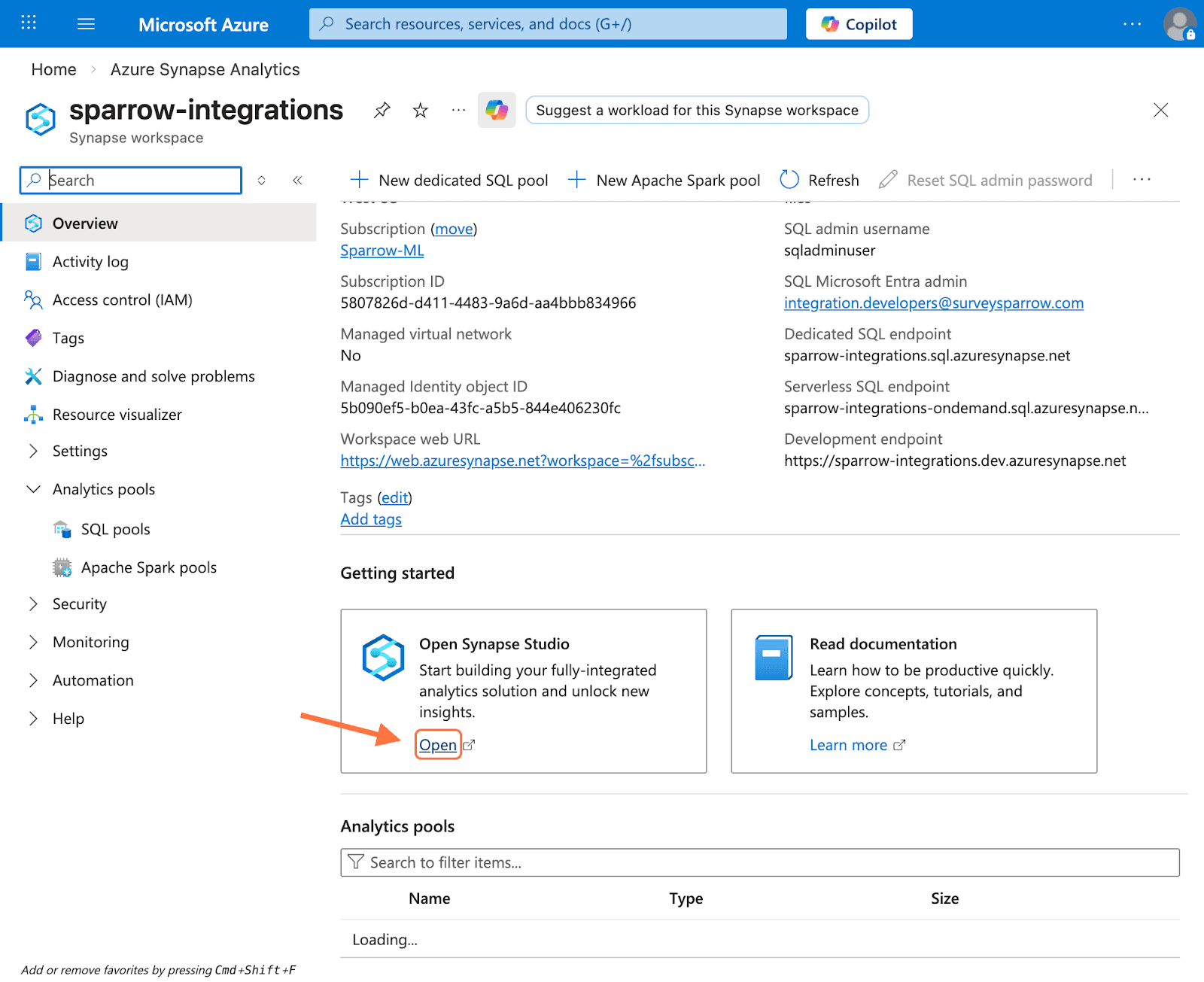Collapse the sidebar with double-chevron icon
Image resolution: width=1204 pixels, height=982 pixels.
[x=297, y=181]
